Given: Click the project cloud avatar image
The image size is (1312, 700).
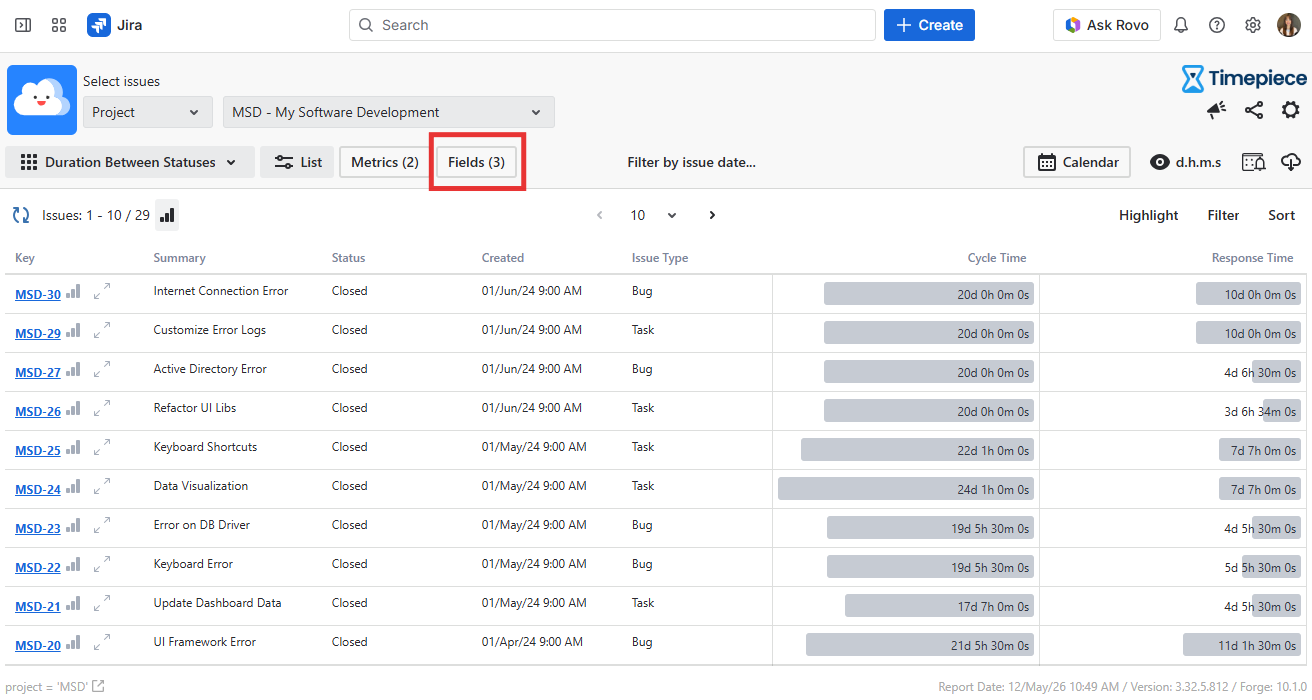Looking at the screenshot, I should pos(42,100).
